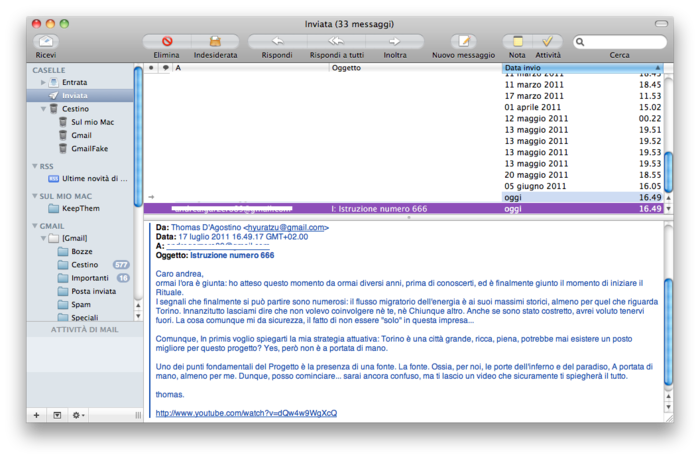Open the YouTube link in the message
The width and height of the screenshot is (700, 459).
pos(246,413)
